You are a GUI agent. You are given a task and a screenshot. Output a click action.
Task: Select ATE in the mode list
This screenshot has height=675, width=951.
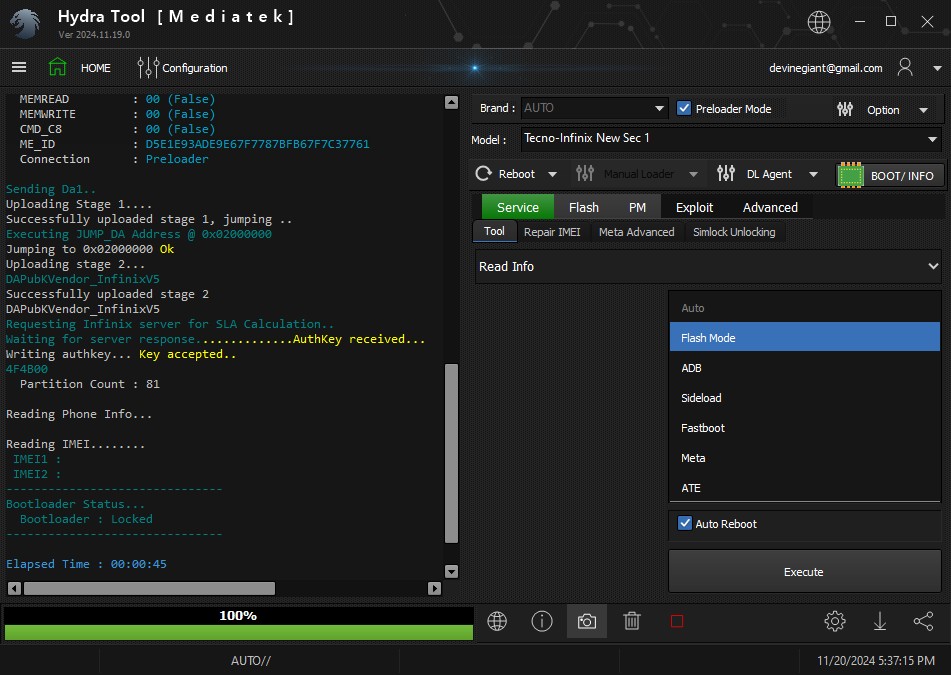(x=805, y=488)
